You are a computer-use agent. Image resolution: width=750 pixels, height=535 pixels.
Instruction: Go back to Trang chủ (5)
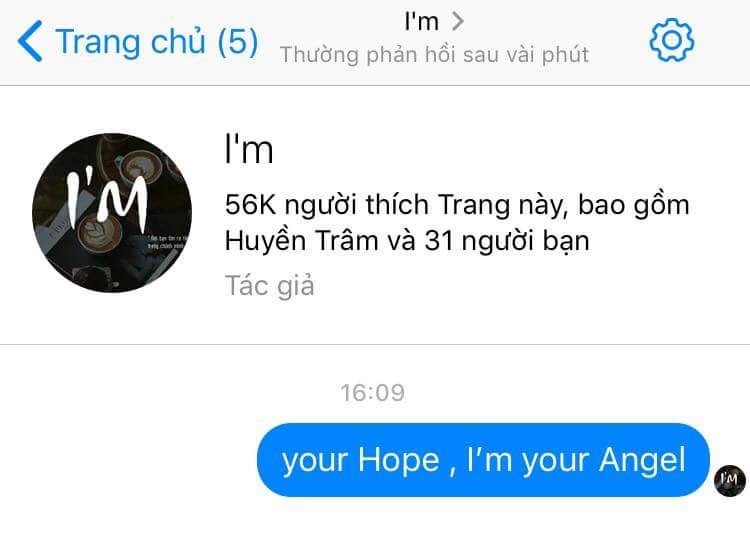click(138, 41)
